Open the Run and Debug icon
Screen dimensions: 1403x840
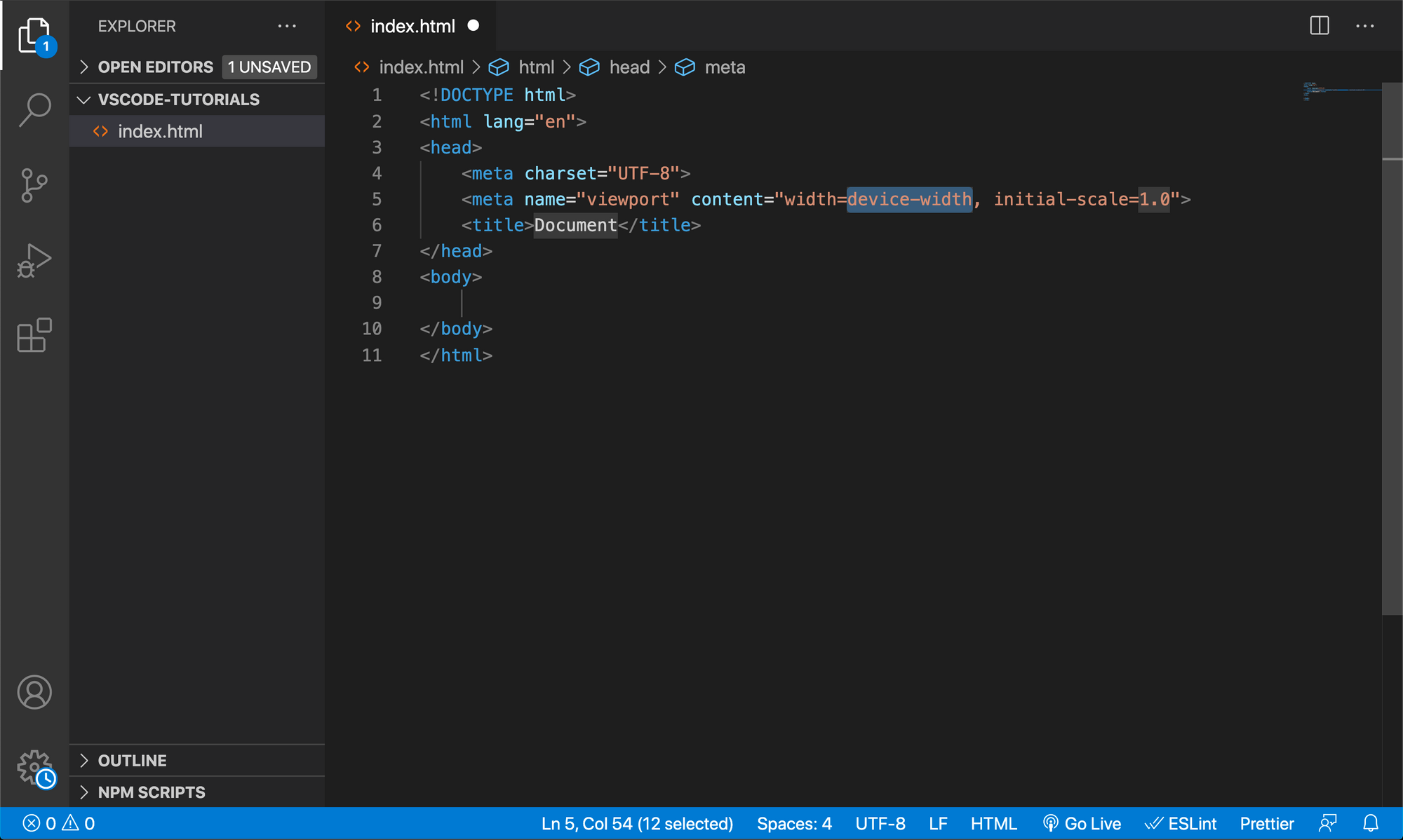click(34, 259)
